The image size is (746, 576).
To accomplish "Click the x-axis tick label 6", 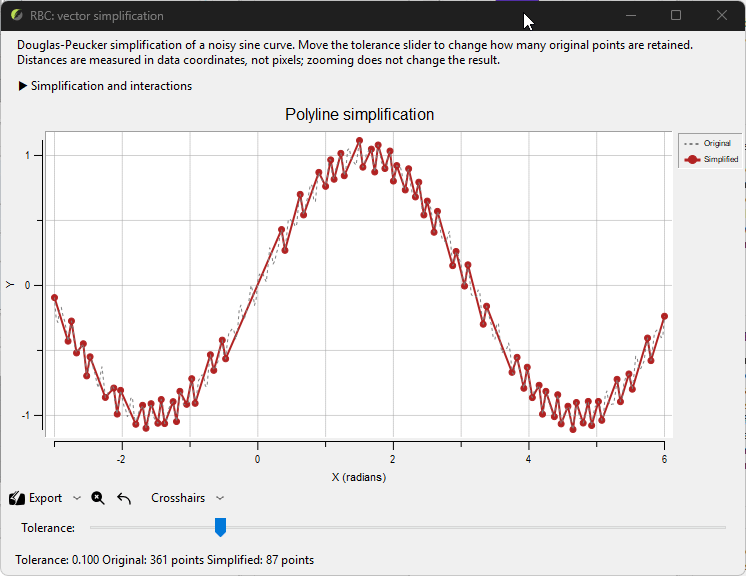I will pos(664,459).
